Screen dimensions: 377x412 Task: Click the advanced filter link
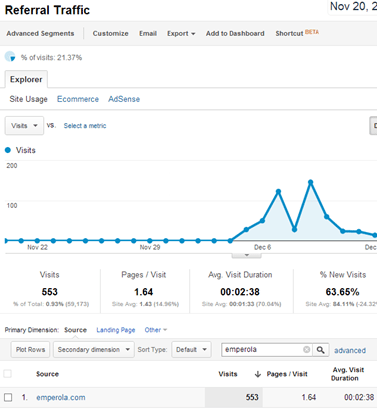[350, 350]
